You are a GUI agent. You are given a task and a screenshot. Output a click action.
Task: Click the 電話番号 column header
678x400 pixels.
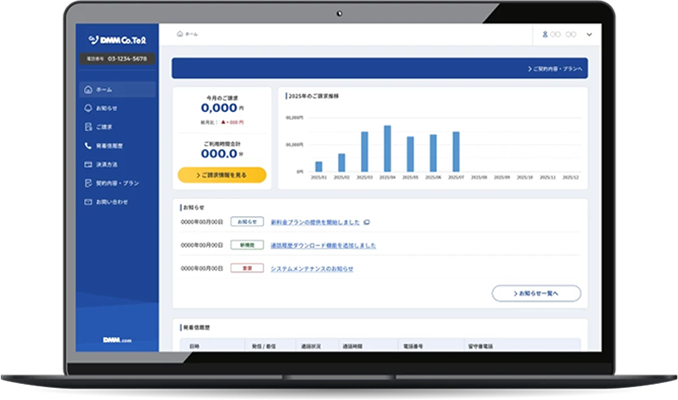tap(413, 346)
